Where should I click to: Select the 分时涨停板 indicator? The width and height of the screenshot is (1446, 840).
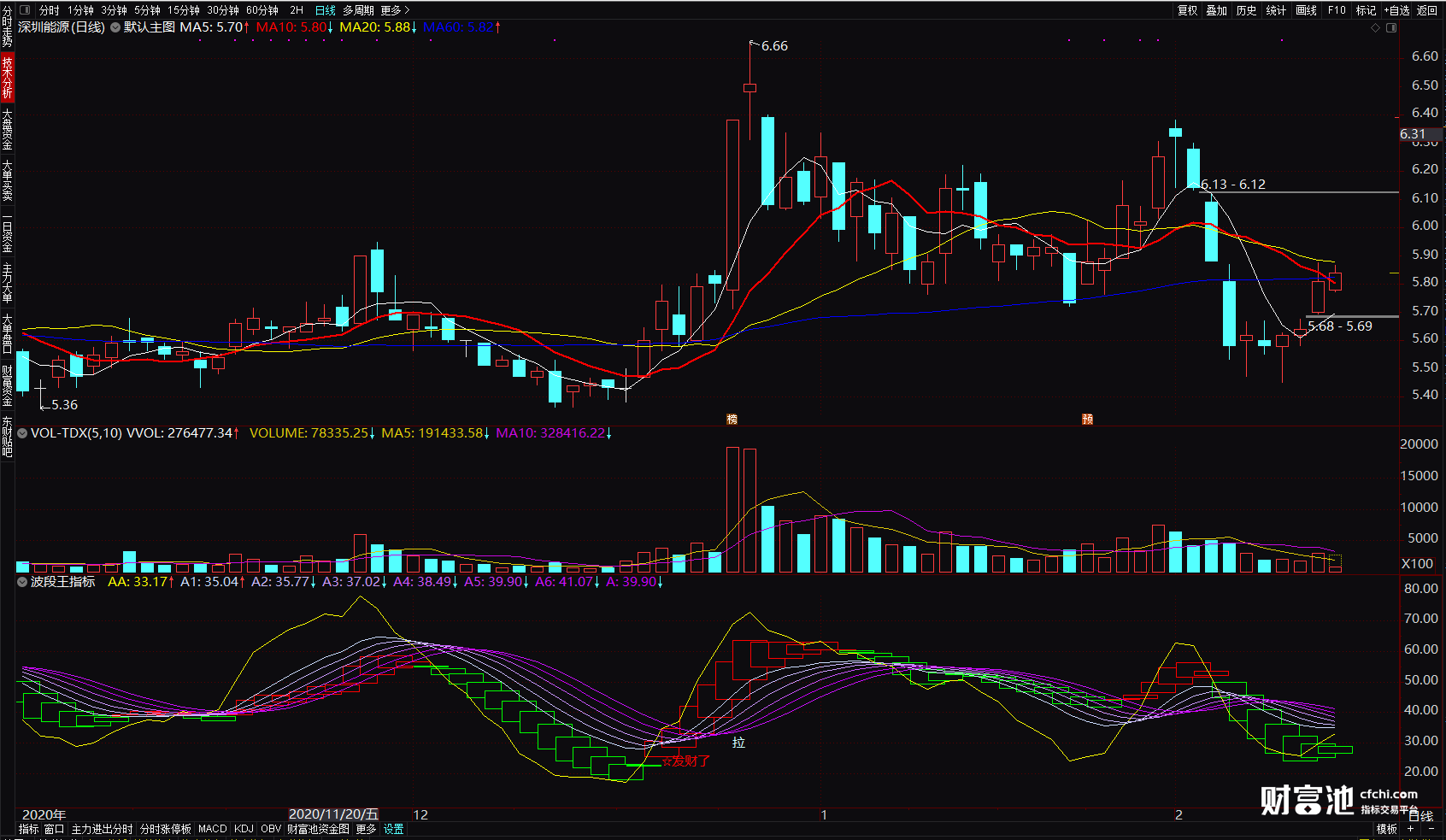[x=166, y=829]
